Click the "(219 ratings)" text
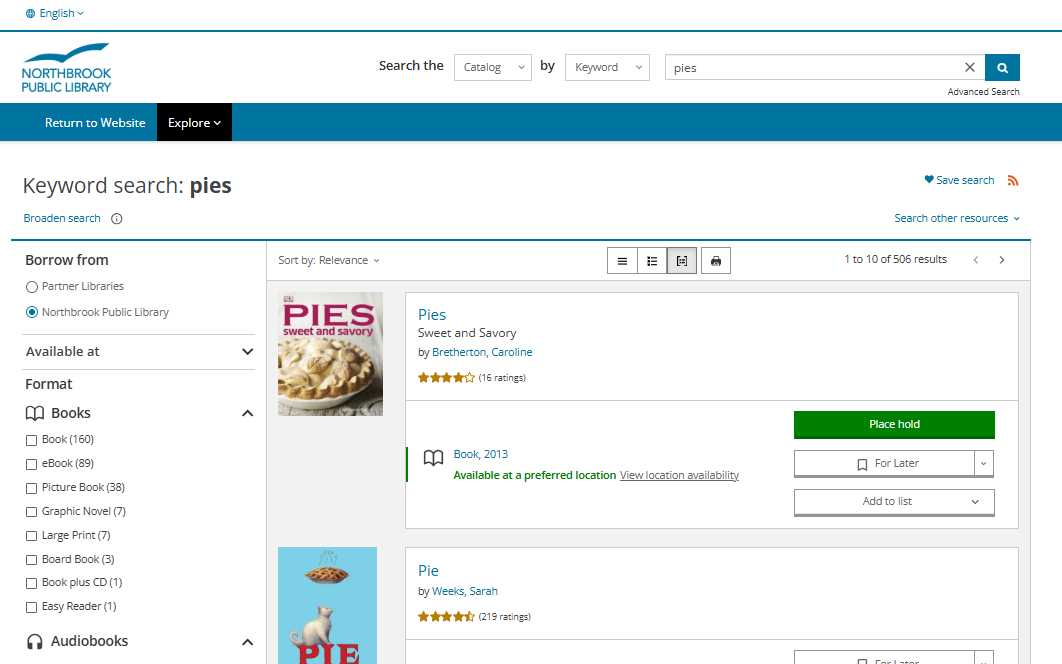1062x664 pixels. coord(505,617)
